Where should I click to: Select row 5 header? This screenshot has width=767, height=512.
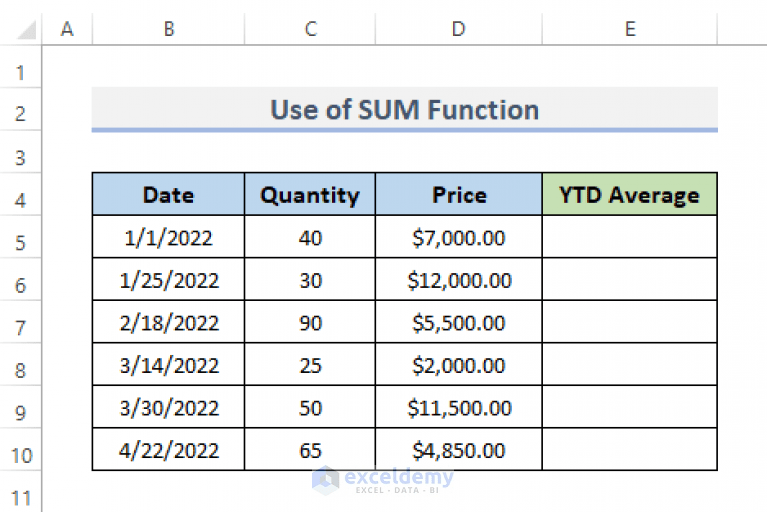click(x=21, y=237)
